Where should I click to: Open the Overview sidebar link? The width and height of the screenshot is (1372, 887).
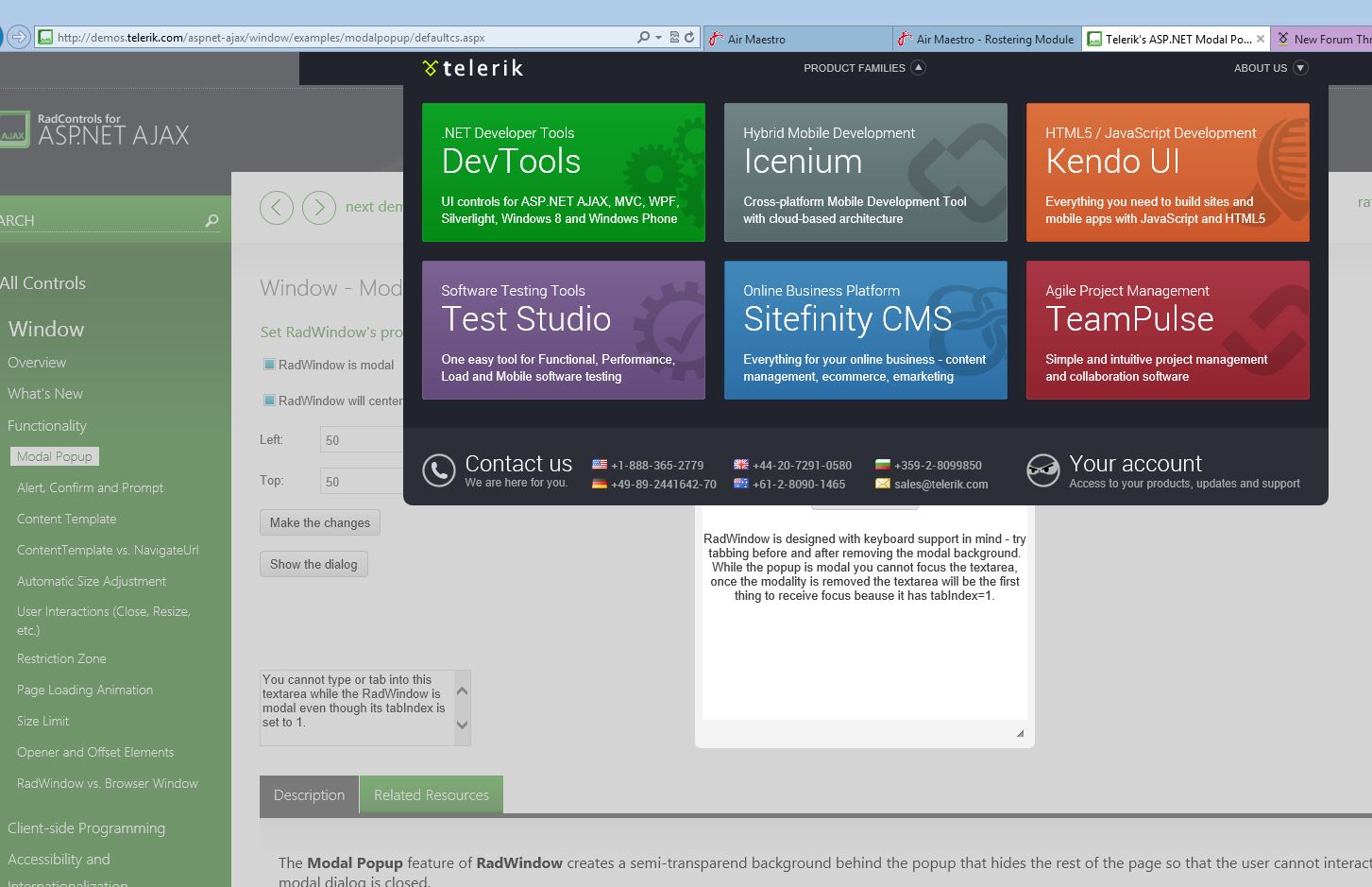click(x=37, y=363)
